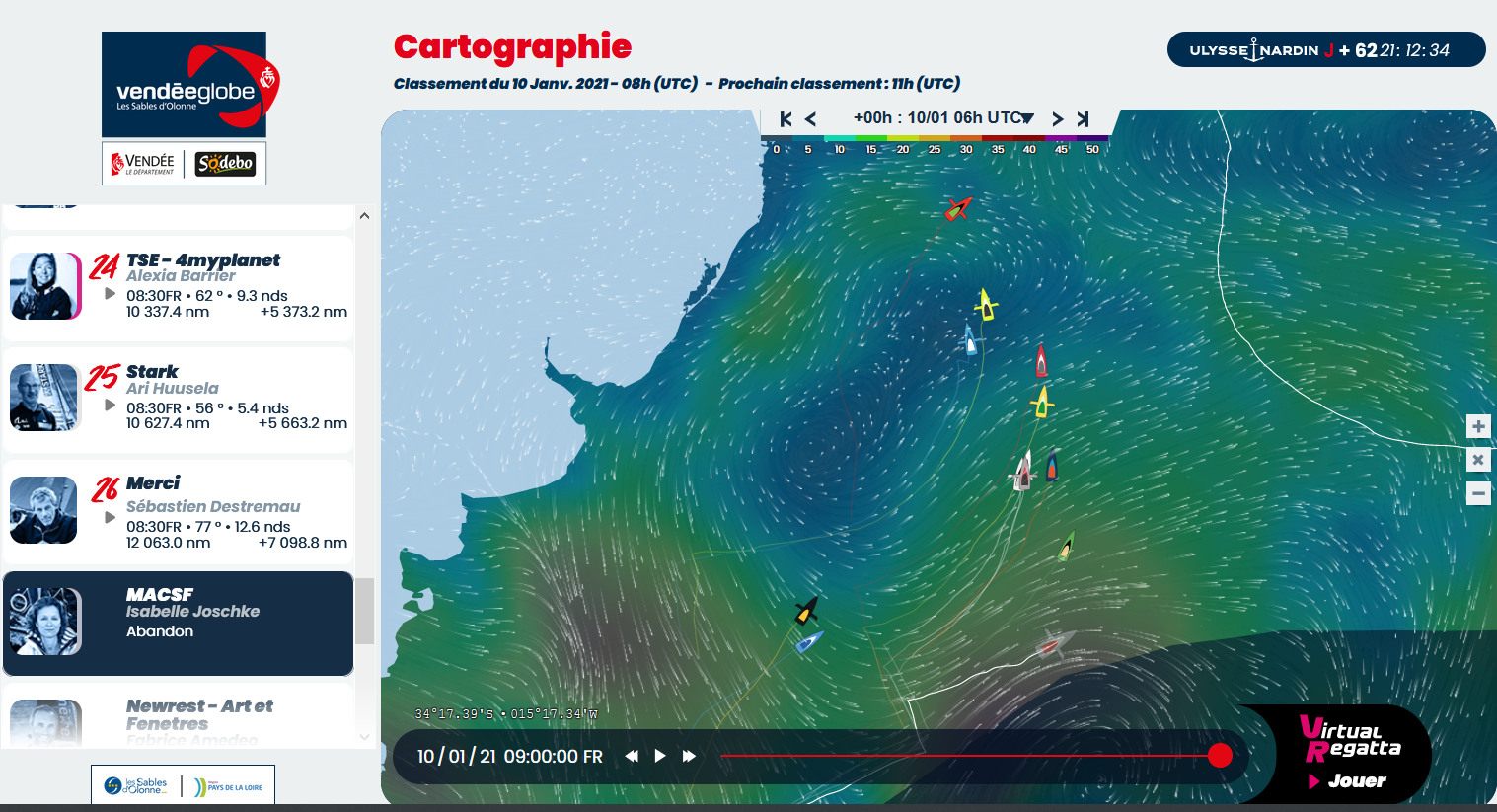Select the dark blue and orange boat

1052,465
